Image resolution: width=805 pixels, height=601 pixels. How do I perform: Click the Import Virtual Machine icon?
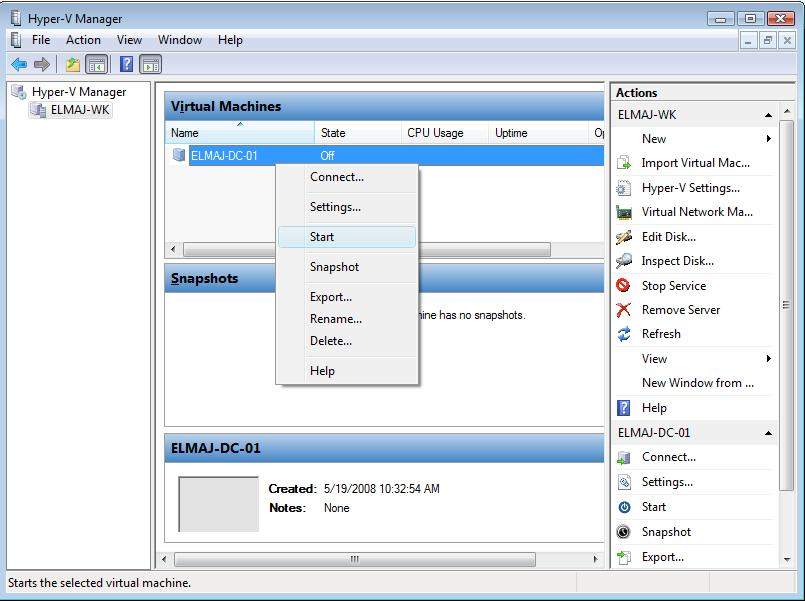point(624,163)
